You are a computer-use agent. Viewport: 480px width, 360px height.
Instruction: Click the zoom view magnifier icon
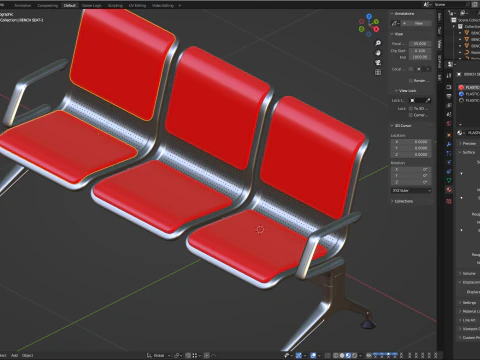(378, 43)
